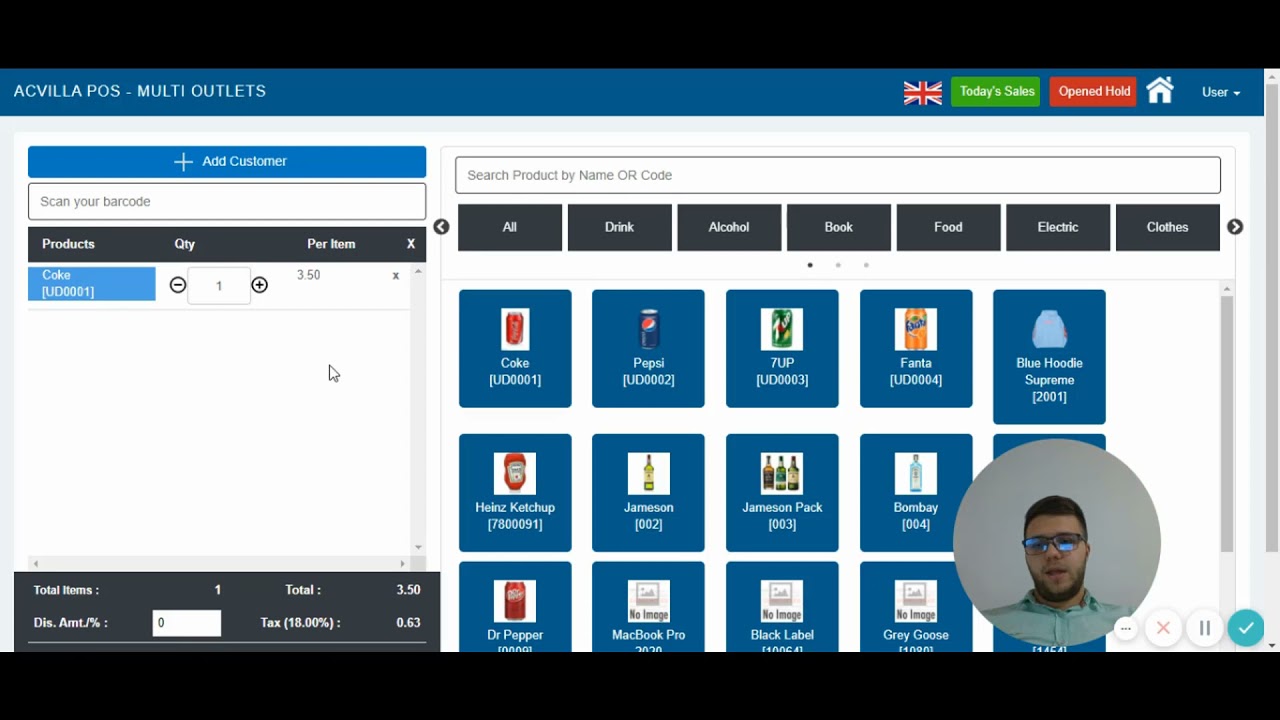Image resolution: width=1280 pixels, height=720 pixels.
Task: Add Black Label product tile
Action: [782, 607]
